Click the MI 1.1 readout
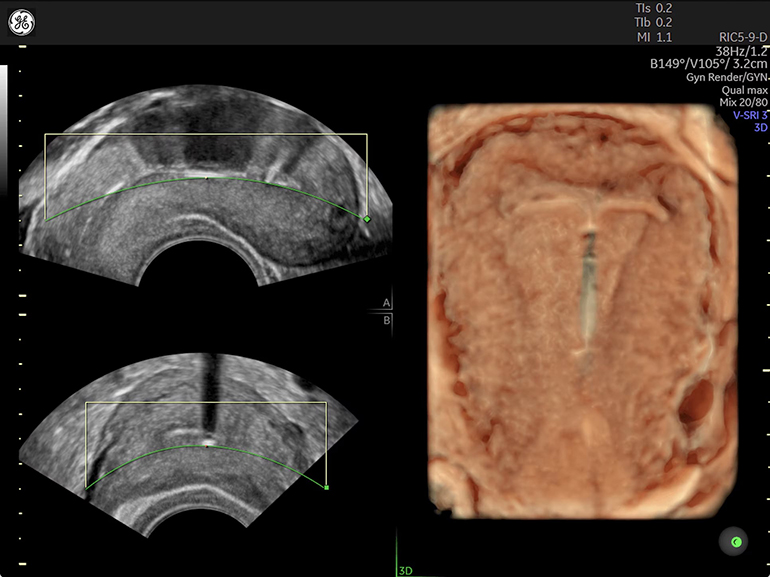 [x=654, y=37]
